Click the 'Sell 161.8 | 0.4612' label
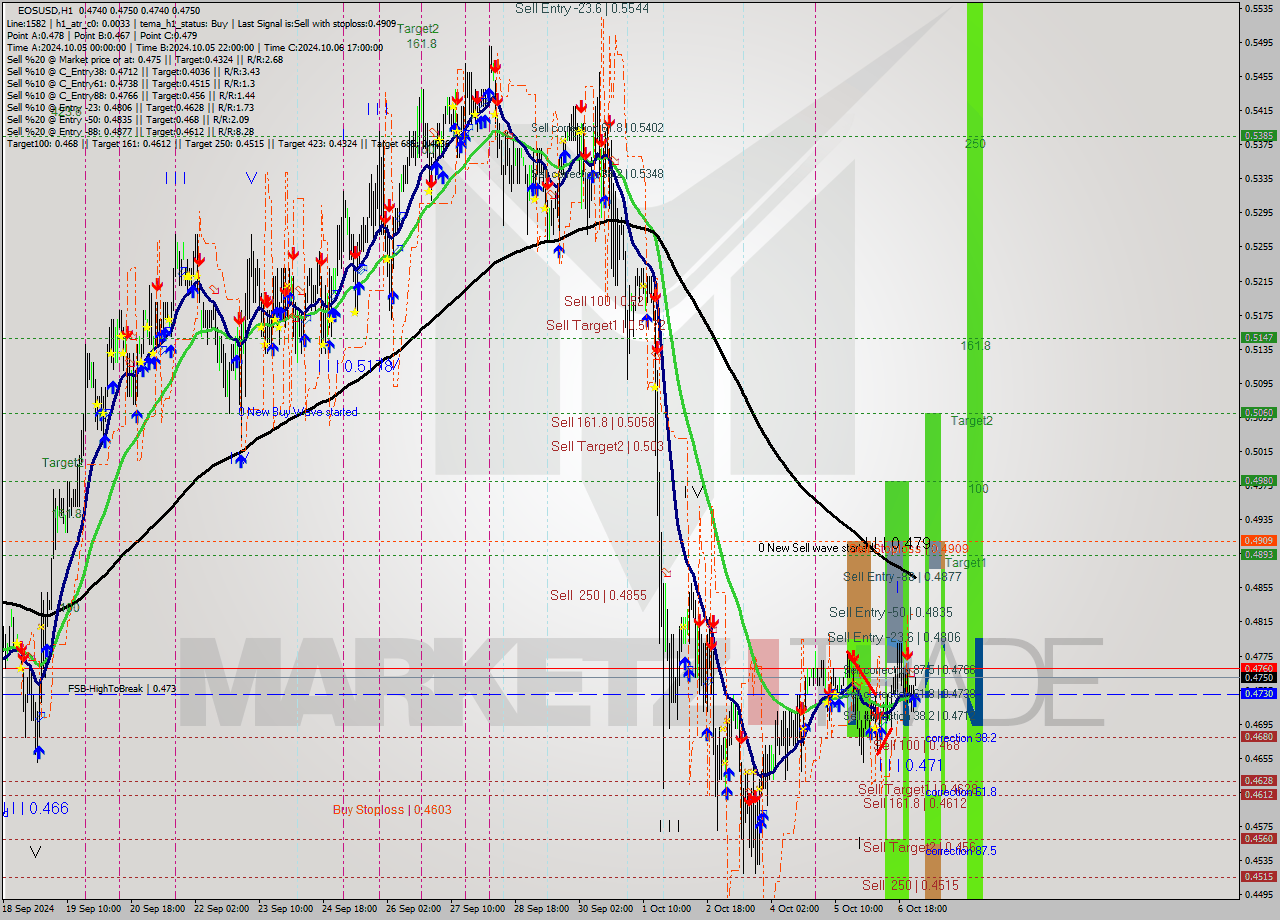The height and width of the screenshot is (920, 1280). 915,803
